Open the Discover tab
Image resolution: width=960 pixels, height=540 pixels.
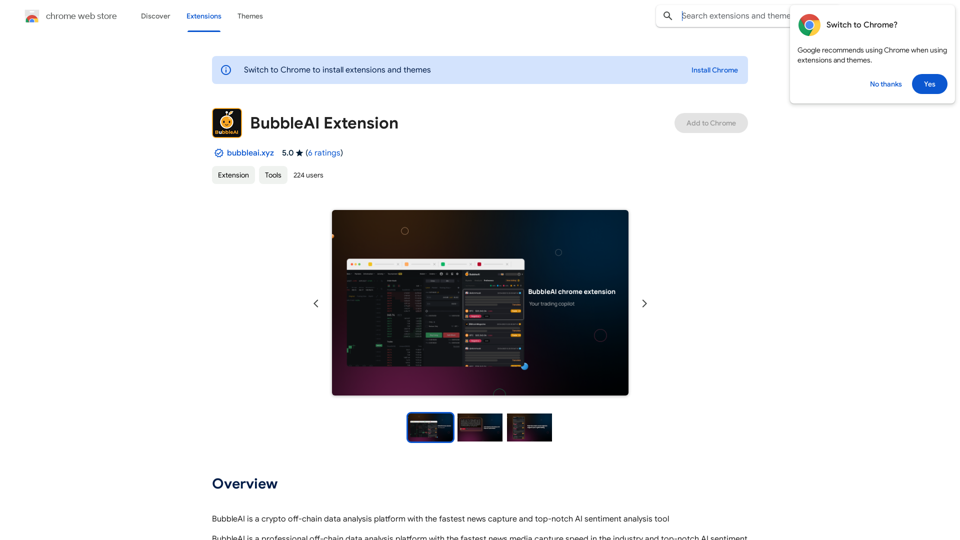(156, 16)
